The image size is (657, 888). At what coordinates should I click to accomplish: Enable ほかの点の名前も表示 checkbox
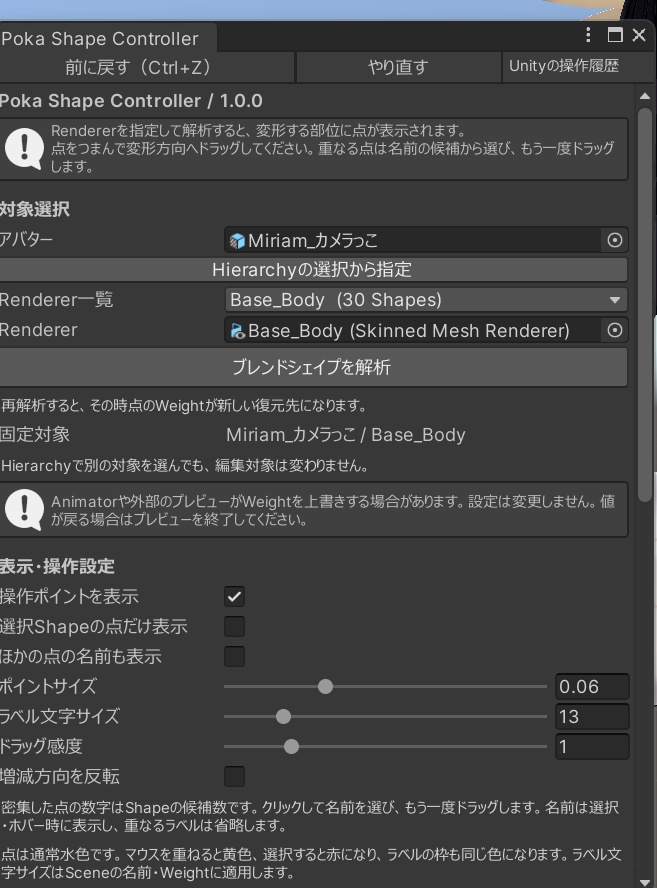pos(234,656)
